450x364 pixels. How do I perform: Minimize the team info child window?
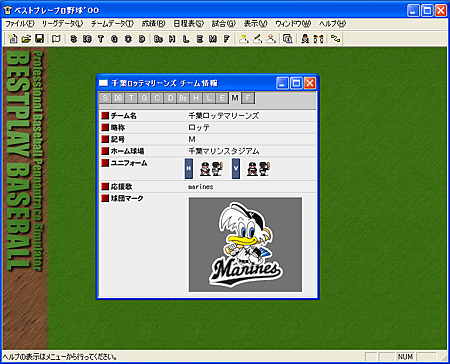[282, 83]
